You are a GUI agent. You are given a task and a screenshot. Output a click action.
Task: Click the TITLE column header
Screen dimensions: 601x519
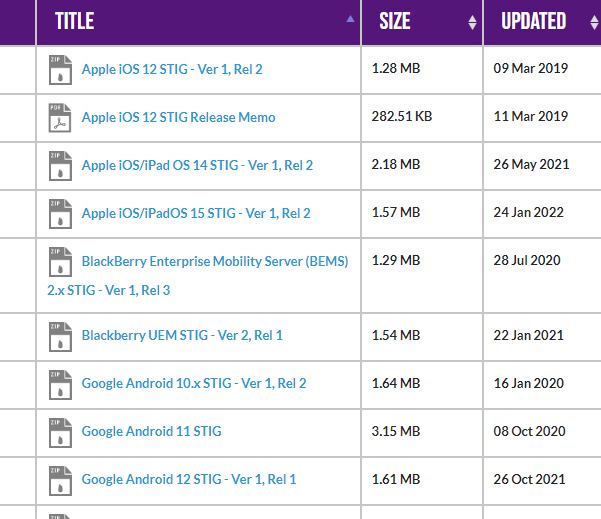[x=75, y=21]
